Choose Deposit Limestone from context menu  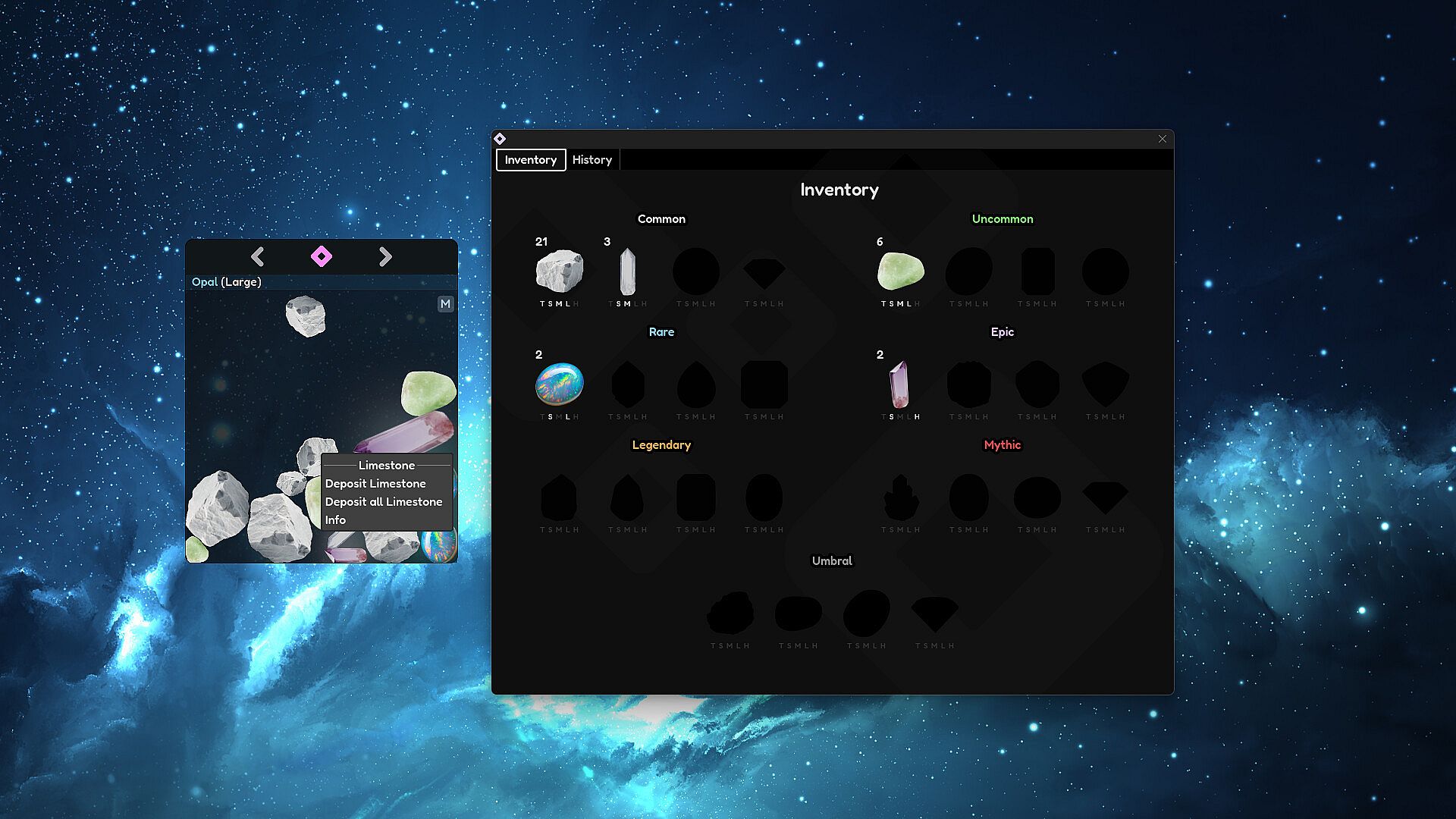(375, 484)
